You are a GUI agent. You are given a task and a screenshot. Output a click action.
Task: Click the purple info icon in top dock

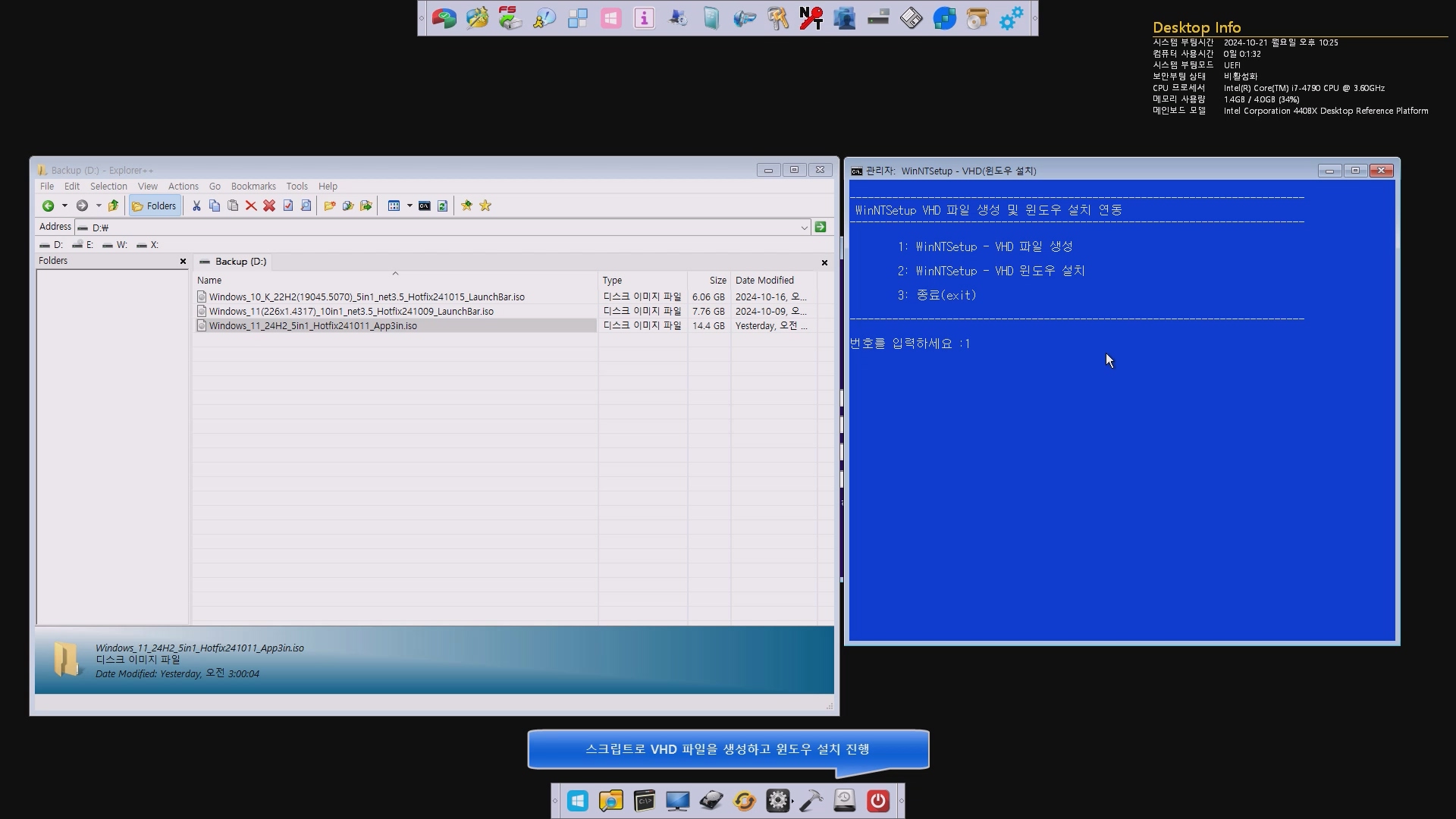645,18
